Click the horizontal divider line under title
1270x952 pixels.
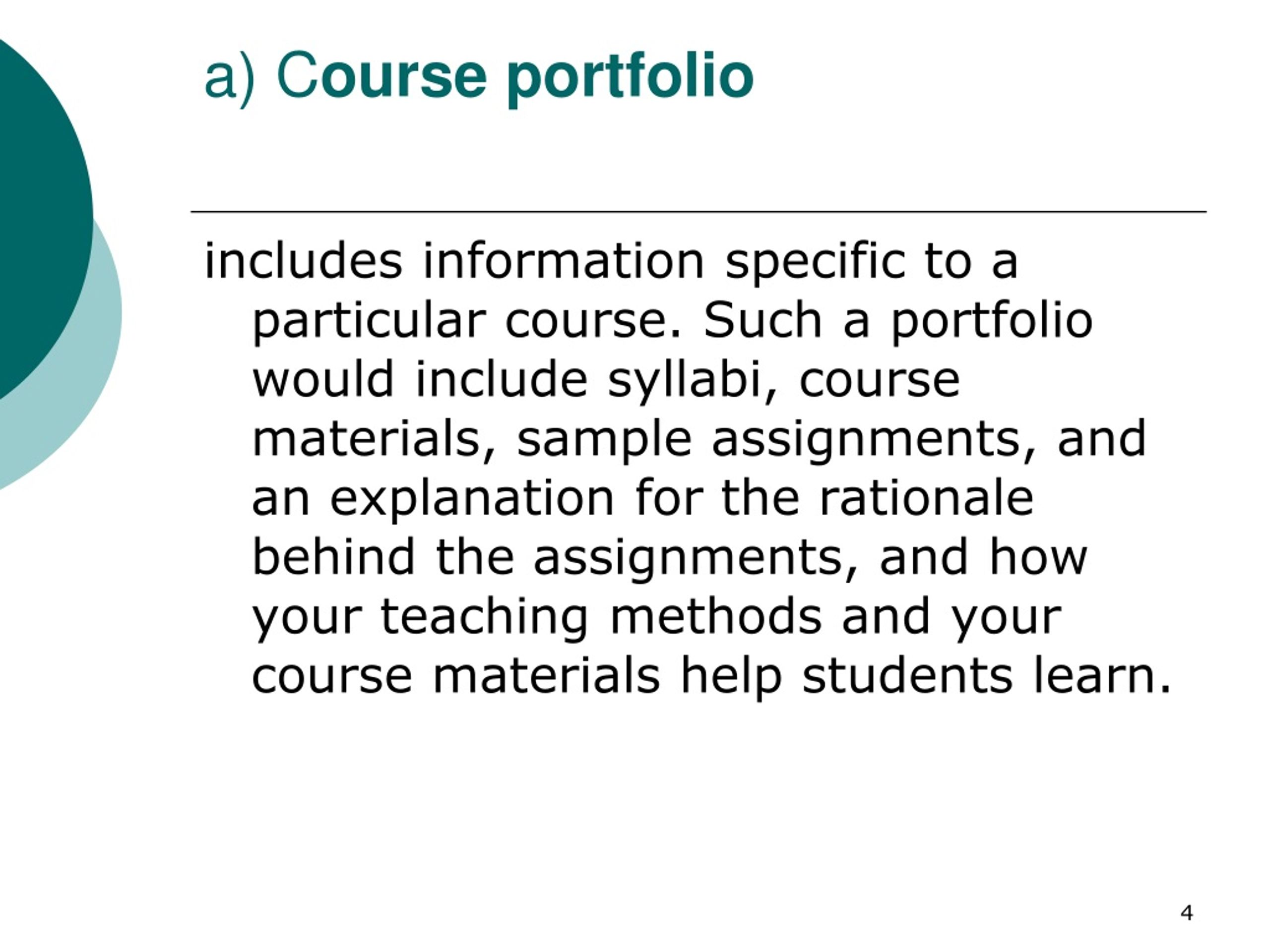point(698,212)
